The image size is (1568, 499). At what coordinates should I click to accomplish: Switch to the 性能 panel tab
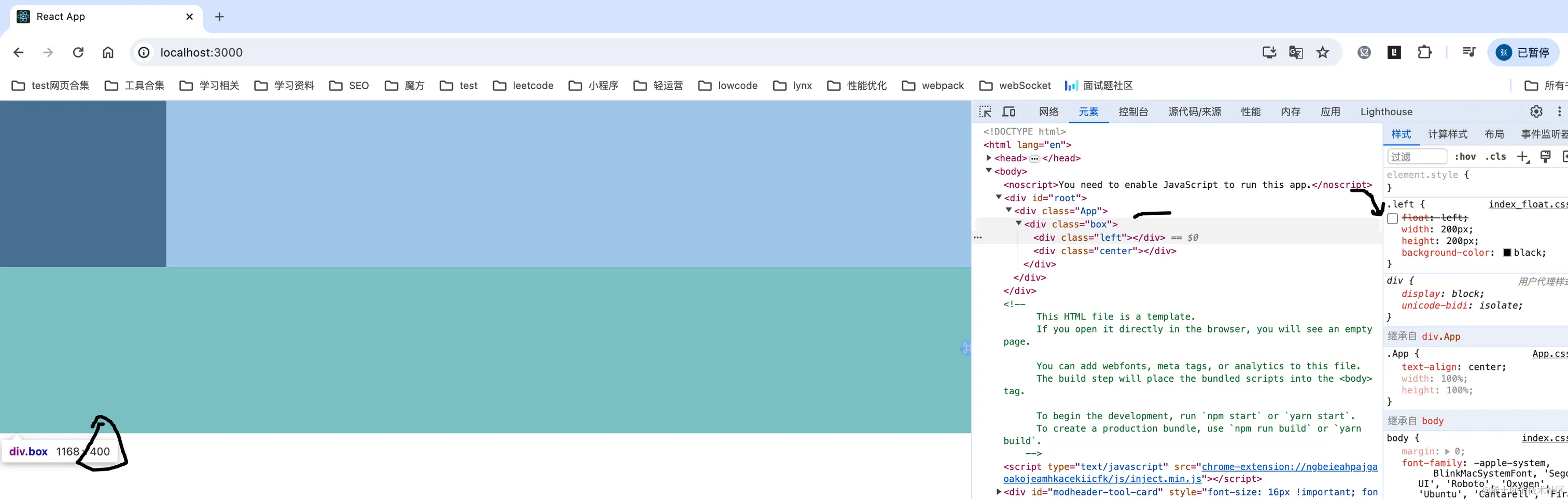pyautogui.click(x=1251, y=112)
